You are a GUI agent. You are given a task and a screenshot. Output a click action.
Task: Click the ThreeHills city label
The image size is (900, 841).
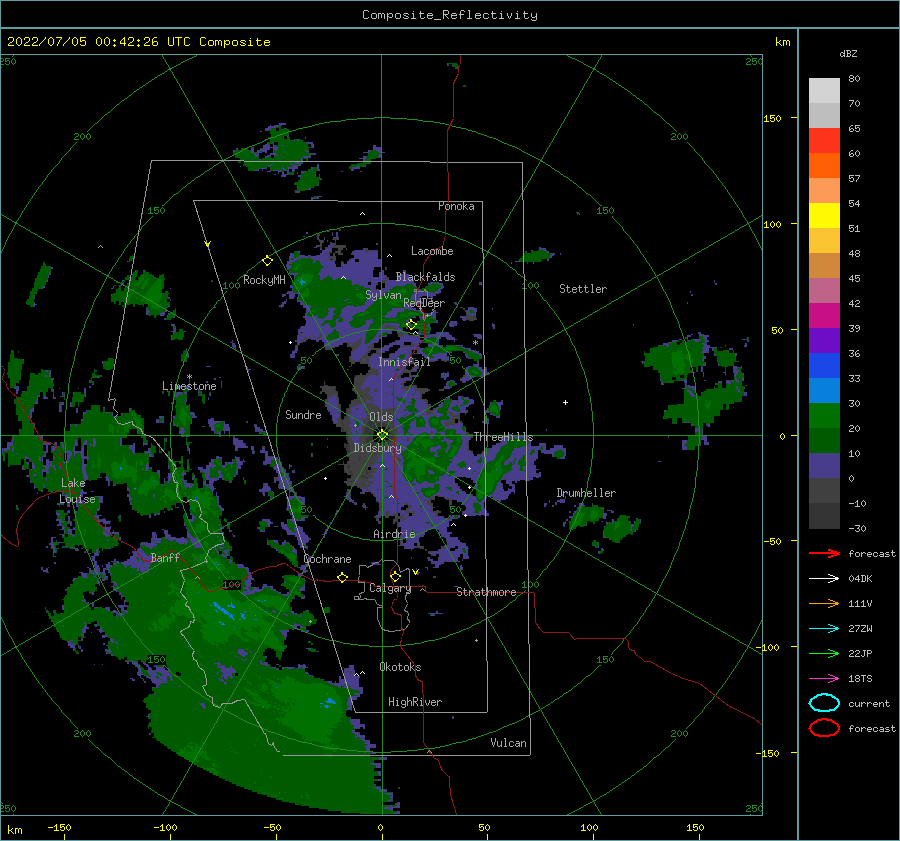[x=503, y=437]
